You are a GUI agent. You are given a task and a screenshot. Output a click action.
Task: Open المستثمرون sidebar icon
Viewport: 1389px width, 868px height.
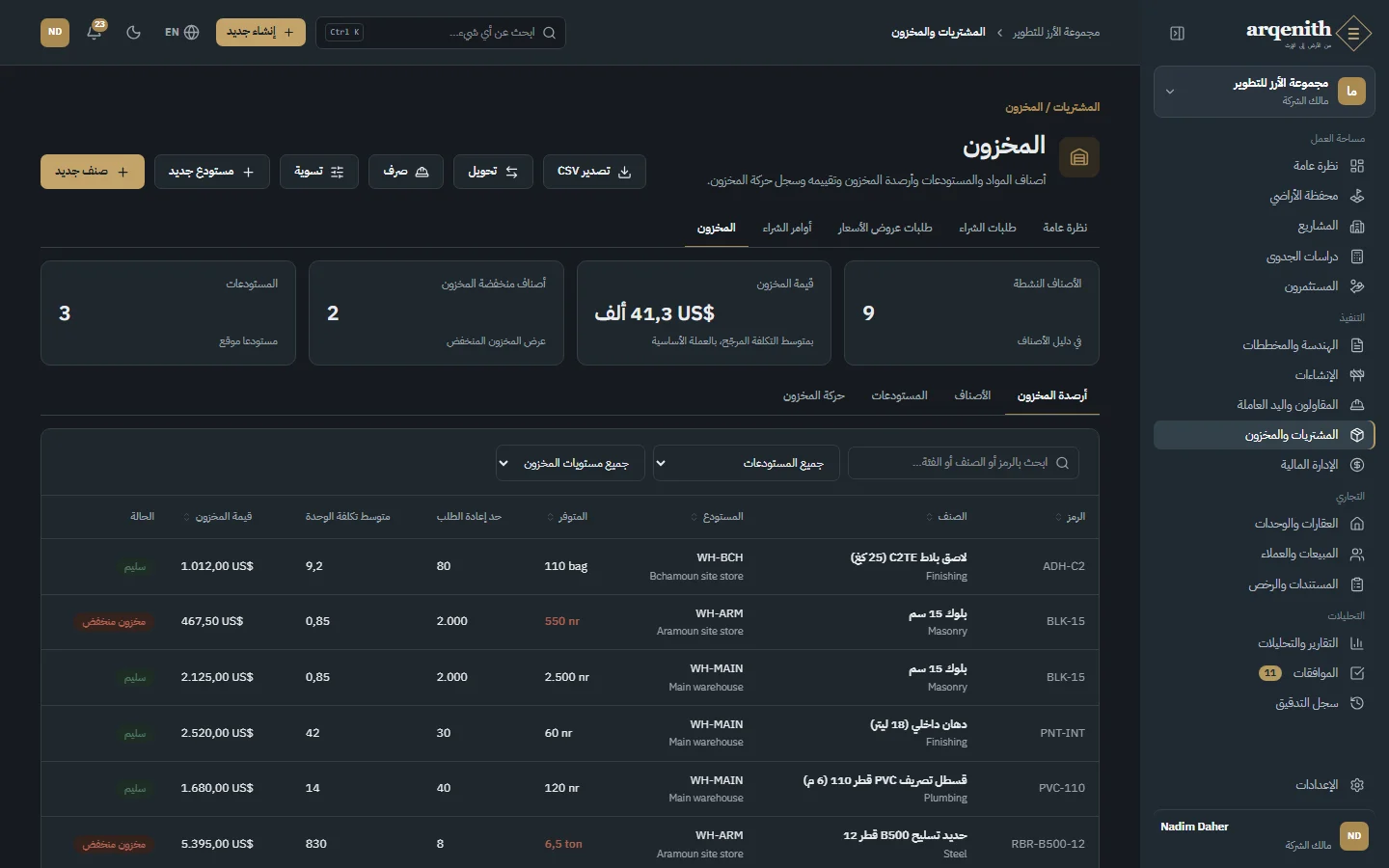pyautogui.click(x=1357, y=286)
